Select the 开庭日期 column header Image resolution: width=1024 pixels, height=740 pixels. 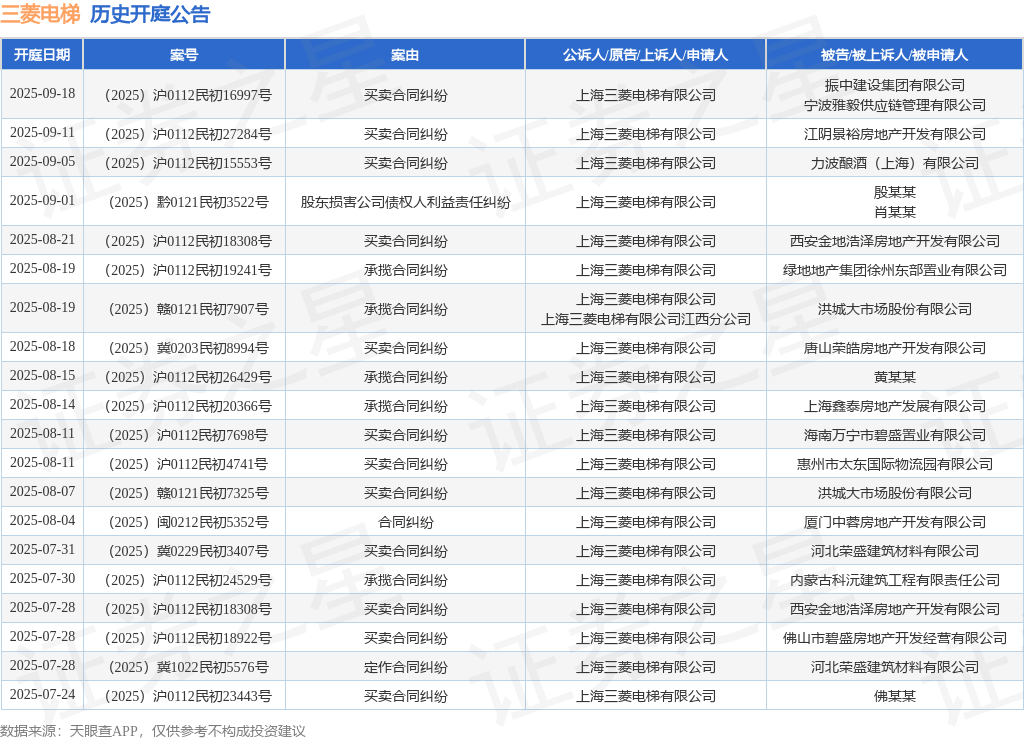point(42,55)
